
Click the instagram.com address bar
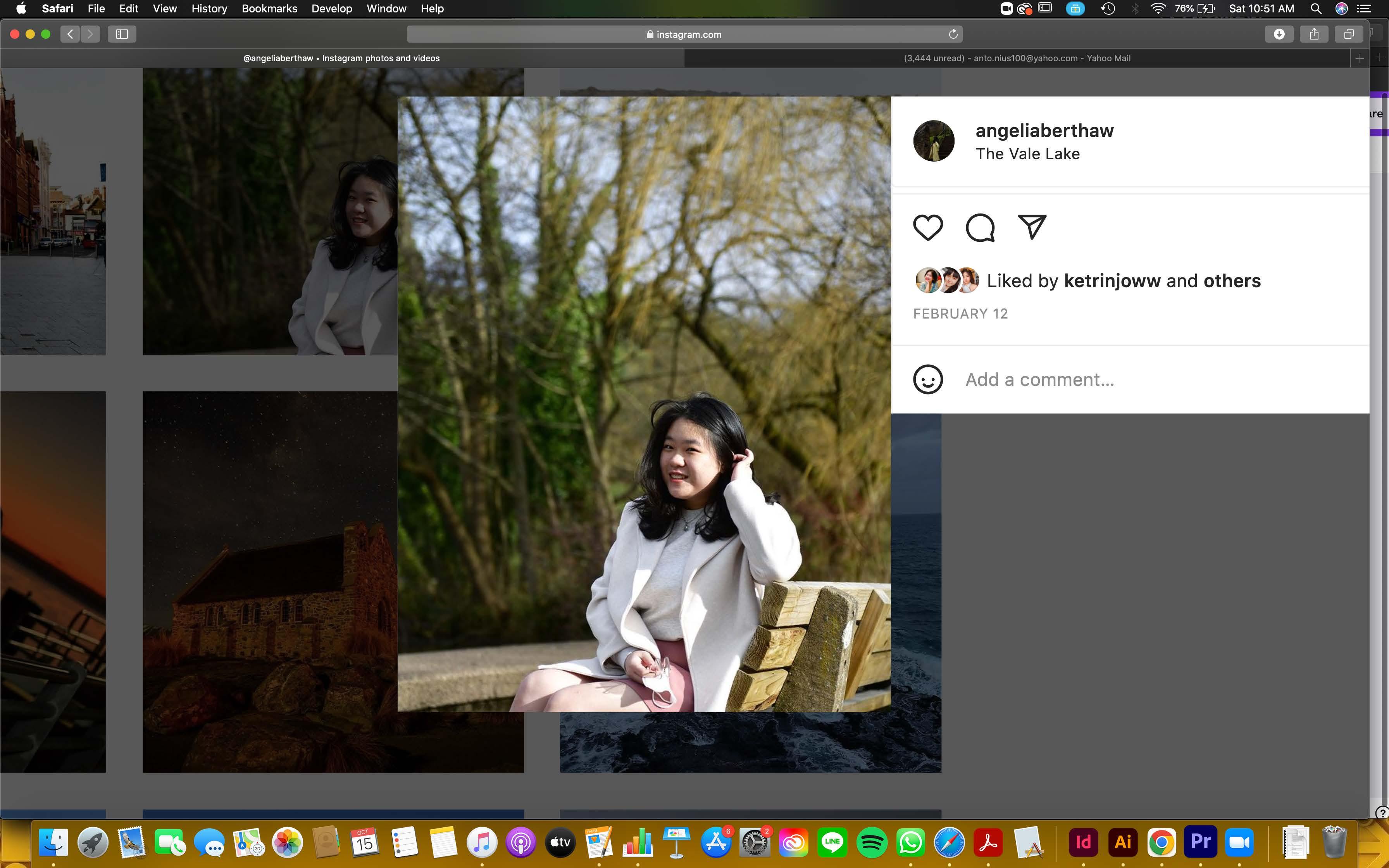684,34
